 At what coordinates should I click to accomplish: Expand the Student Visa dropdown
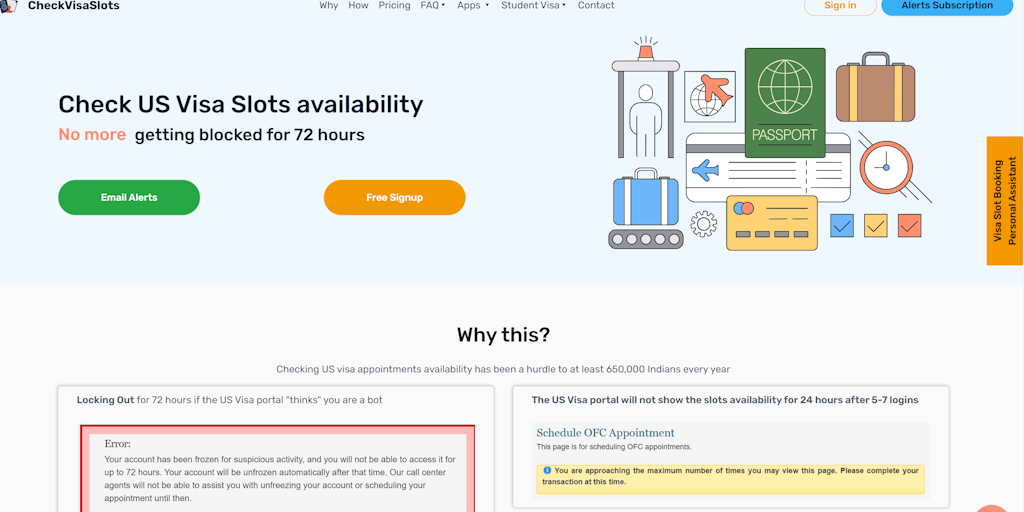(x=533, y=5)
